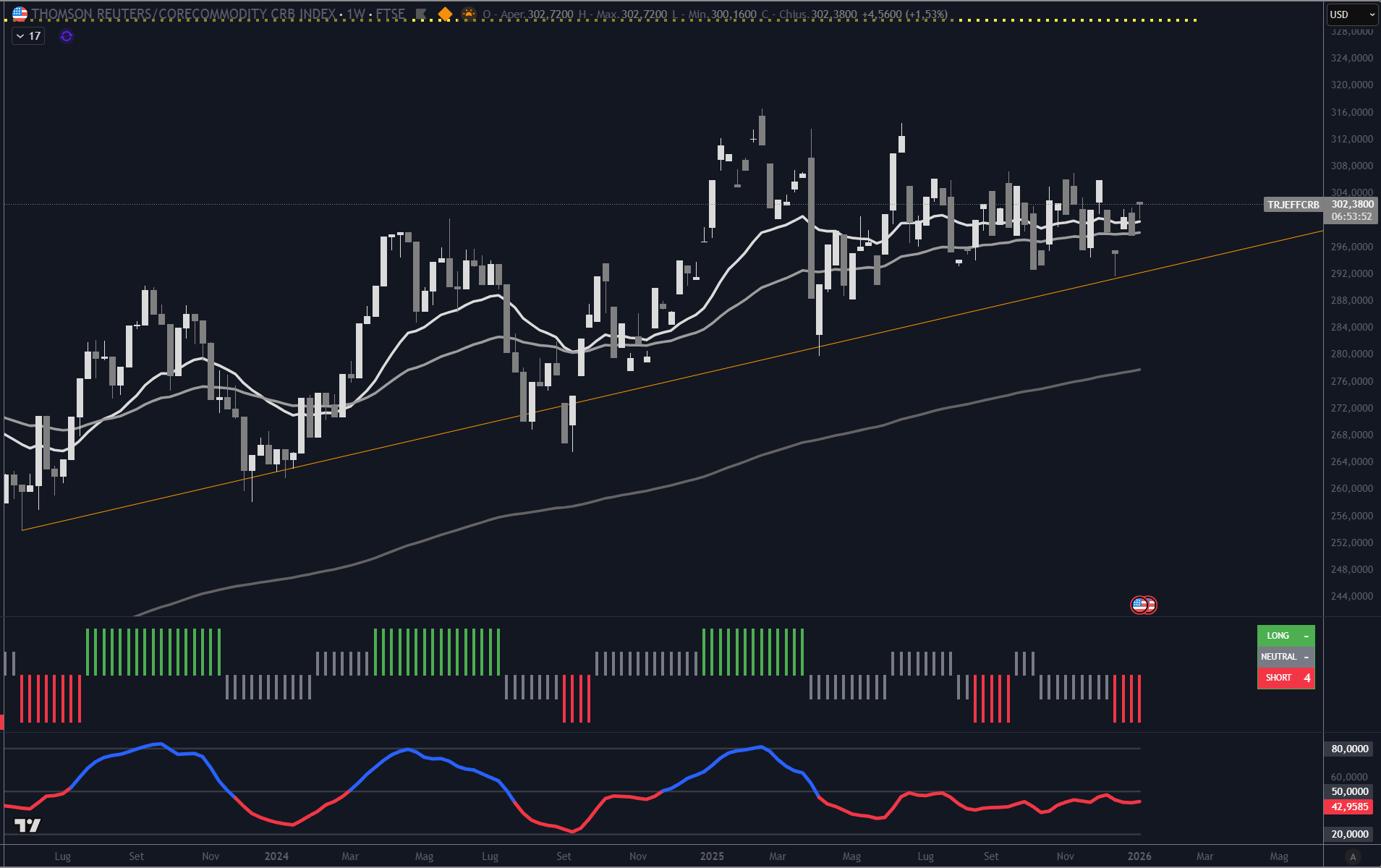Click the NEUTRAL row in signal table

[1286, 657]
